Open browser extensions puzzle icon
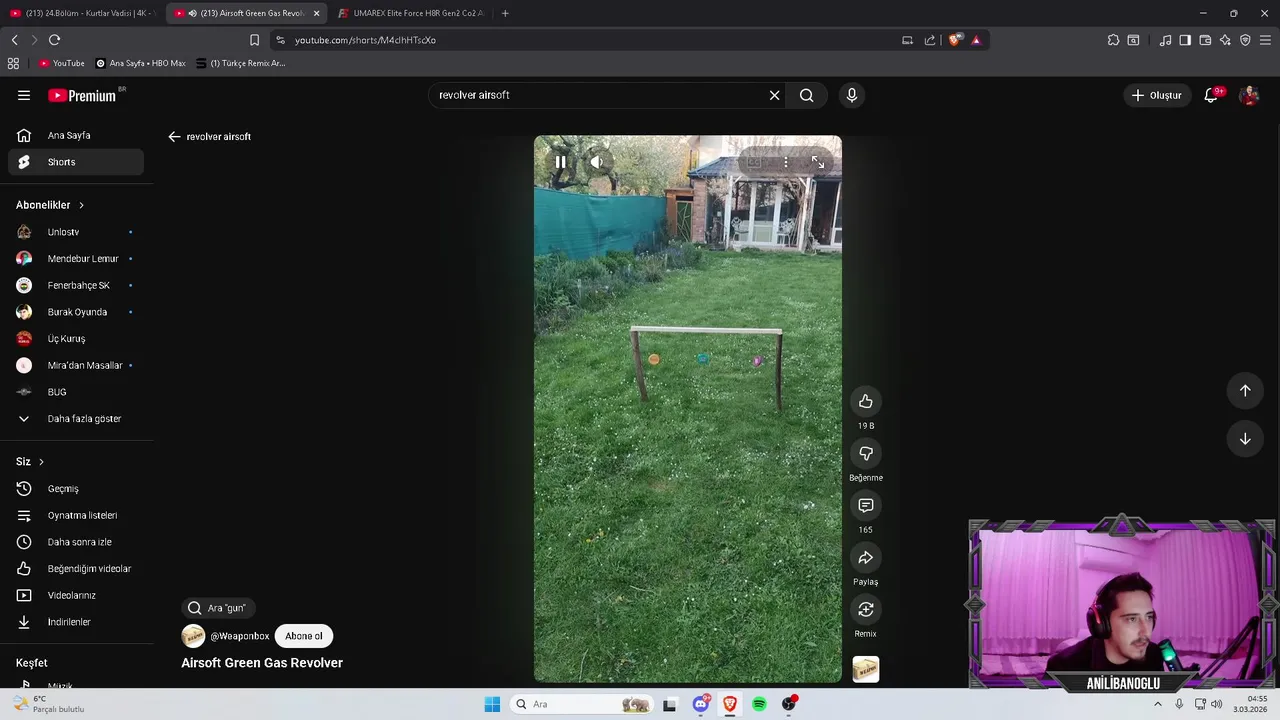The width and height of the screenshot is (1280, 720). tap(1113, 40)
